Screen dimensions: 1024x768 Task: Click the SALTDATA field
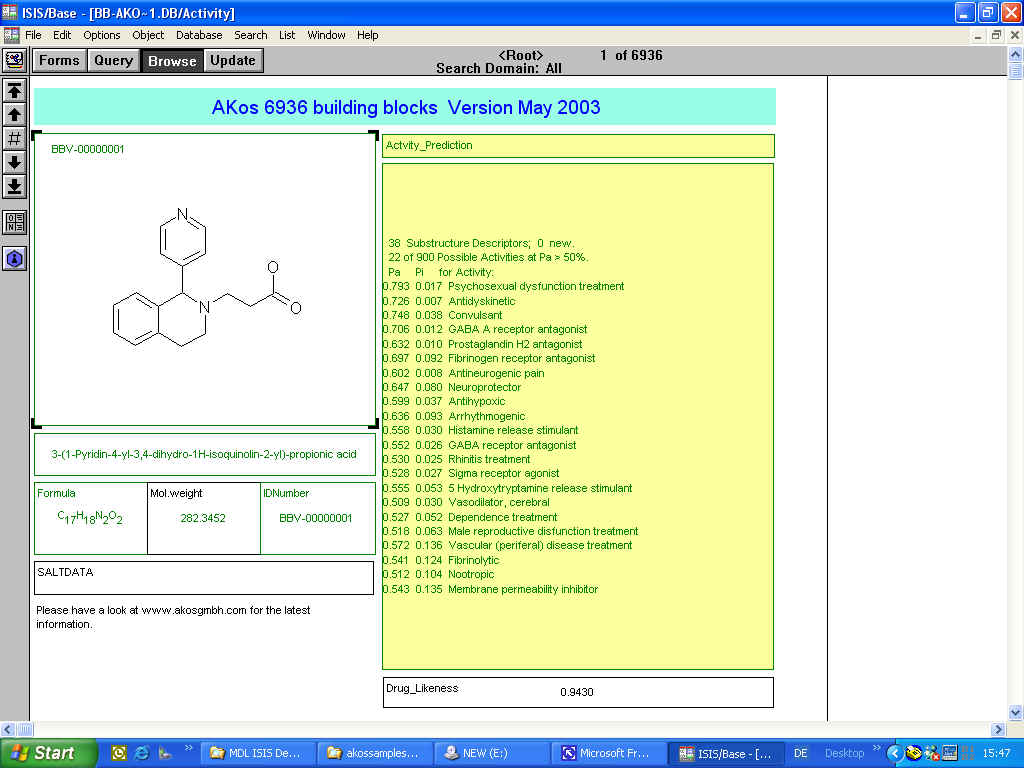click(x=204, y=579)
